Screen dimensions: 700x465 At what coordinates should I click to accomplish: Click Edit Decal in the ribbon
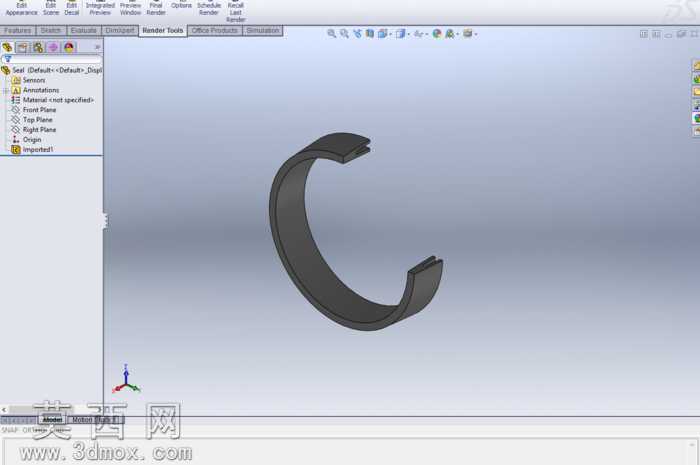[71, 8]
